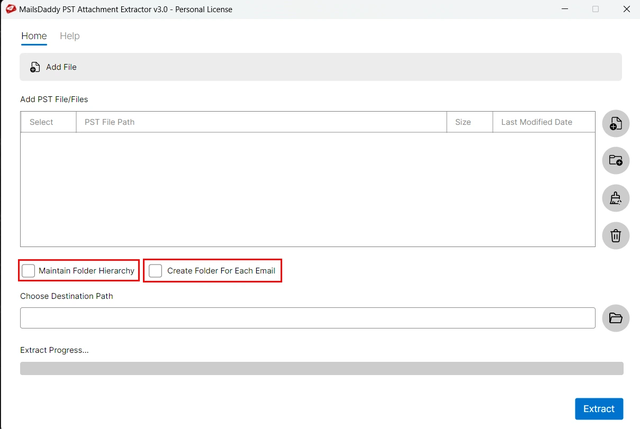Click the destination path input field

pos(308,318)
